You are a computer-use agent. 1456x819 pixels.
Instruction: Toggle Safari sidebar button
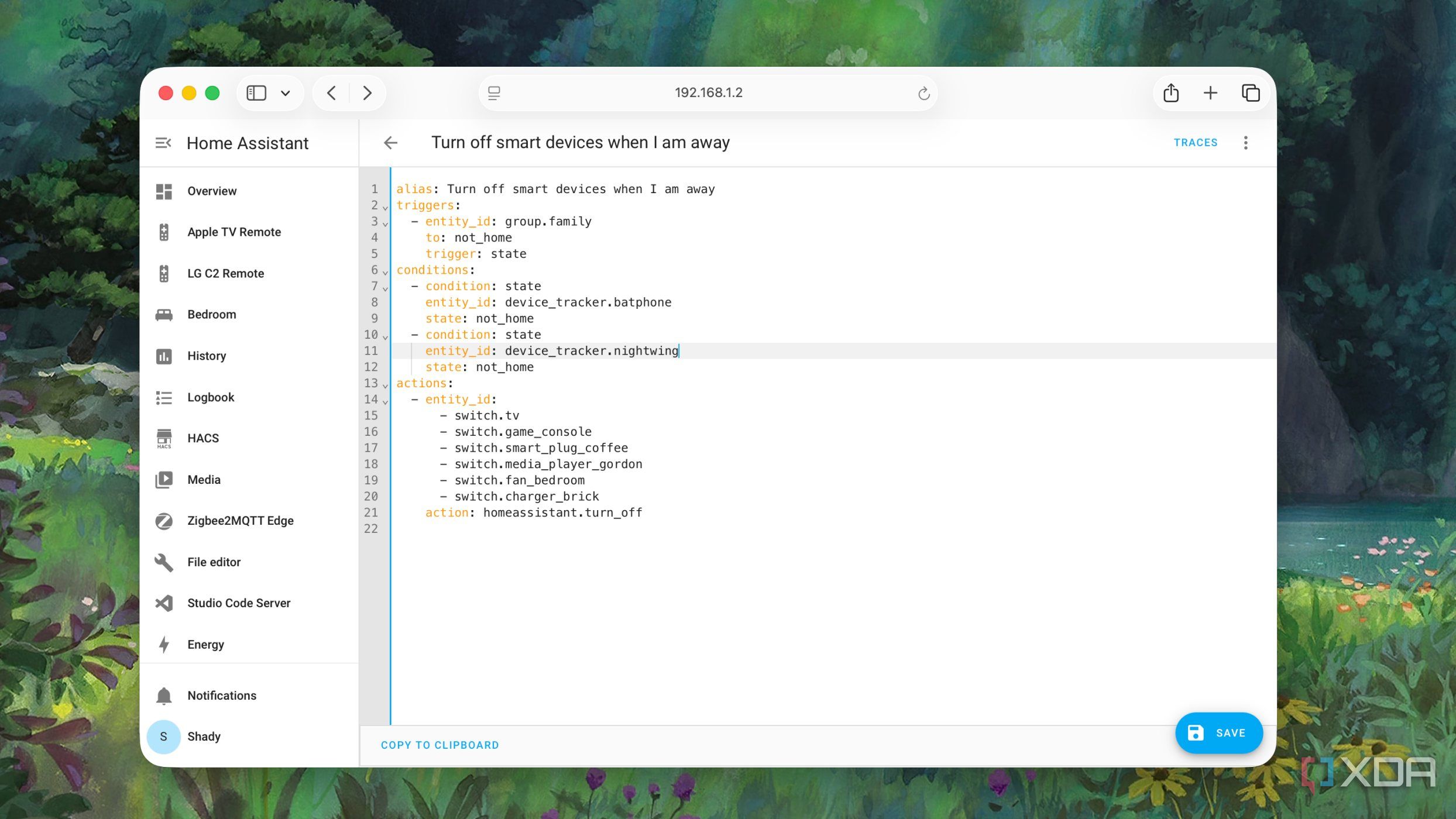pos(256,93)
